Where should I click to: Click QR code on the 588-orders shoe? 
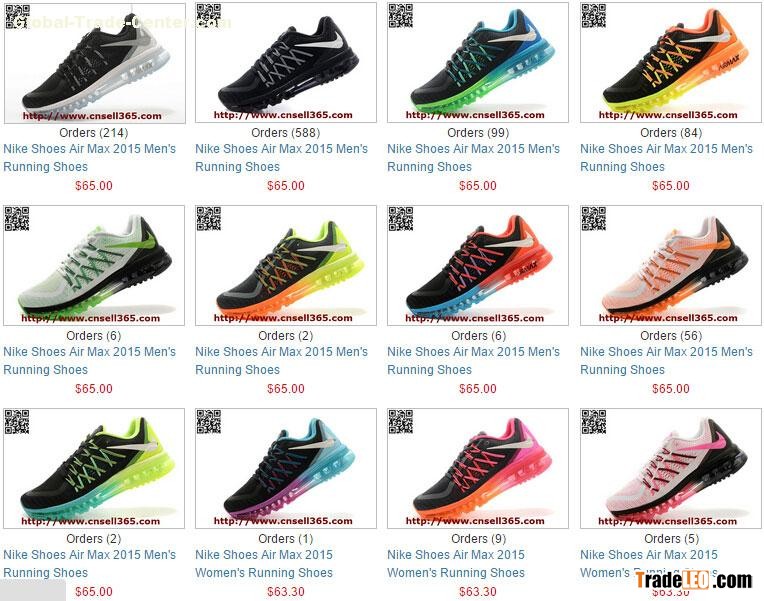tap(209, 16)
